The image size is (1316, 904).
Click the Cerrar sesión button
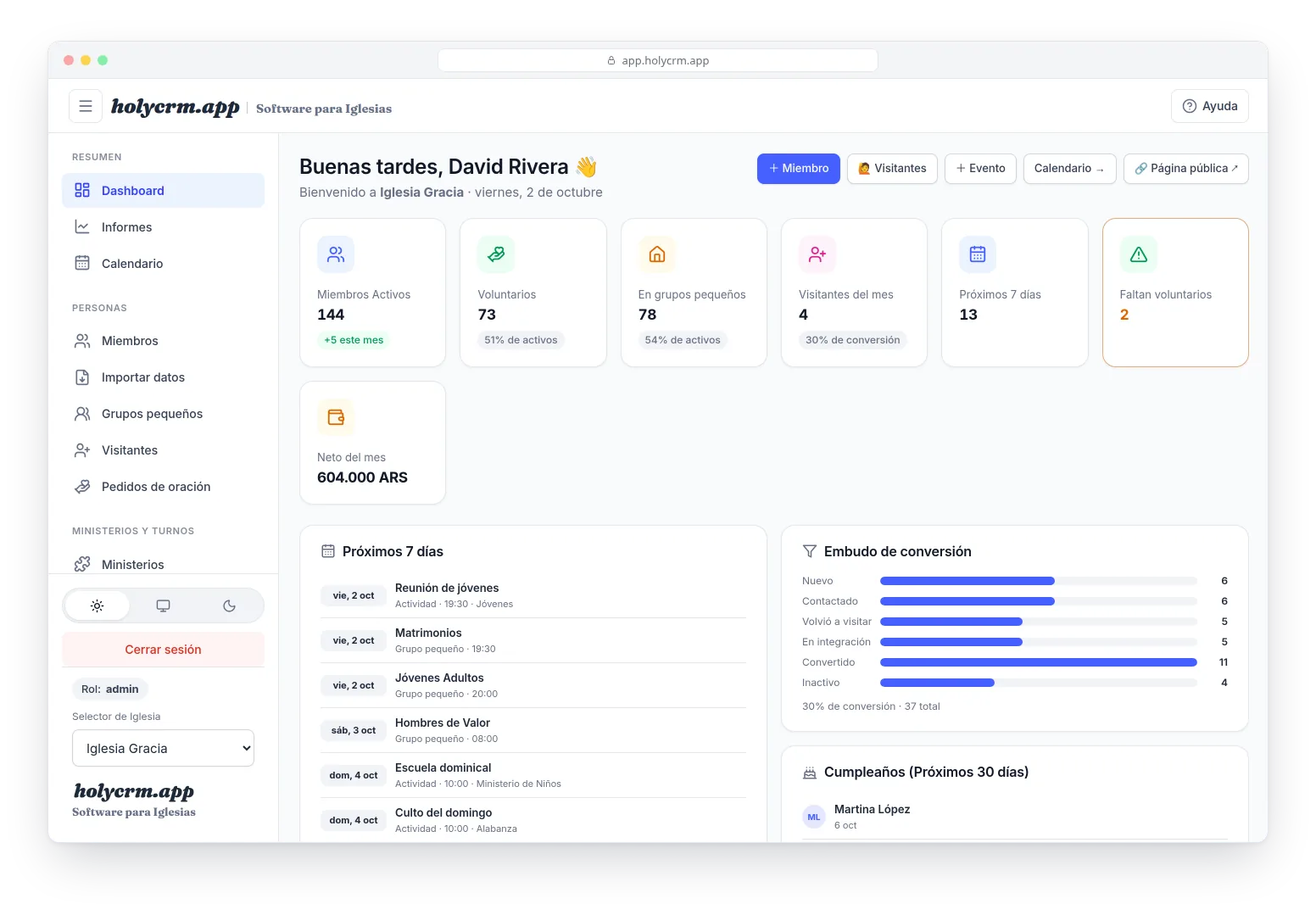164,650
